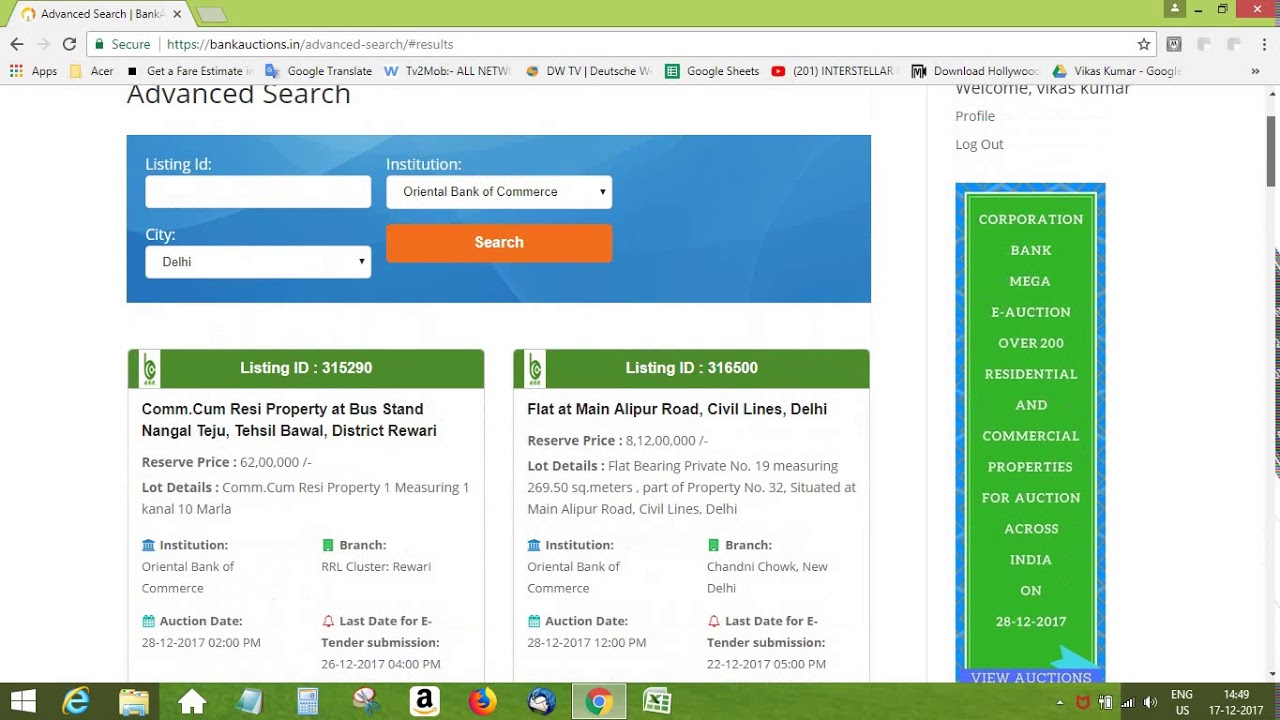The image size is (1280, 720).
Task: Click bank logo on listing 315290
Action: [x=149, y=369]
